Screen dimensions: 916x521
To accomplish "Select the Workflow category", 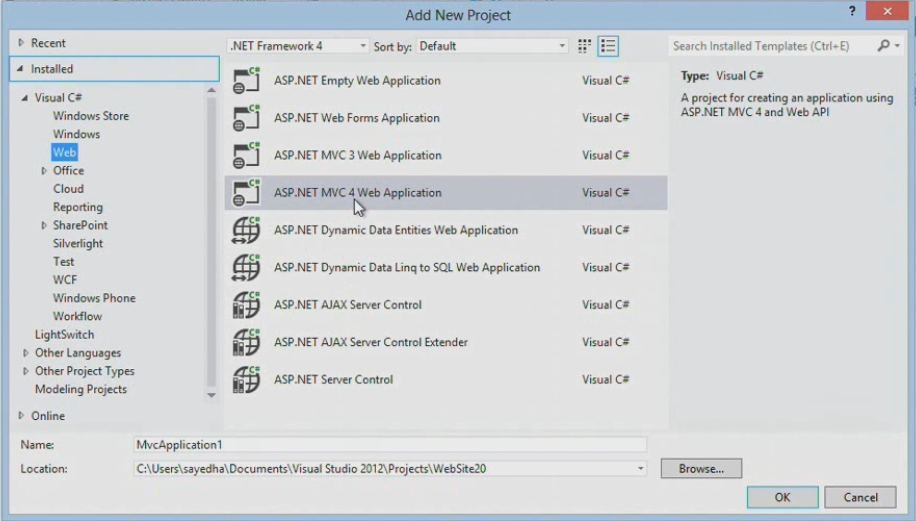I will 77,316.
